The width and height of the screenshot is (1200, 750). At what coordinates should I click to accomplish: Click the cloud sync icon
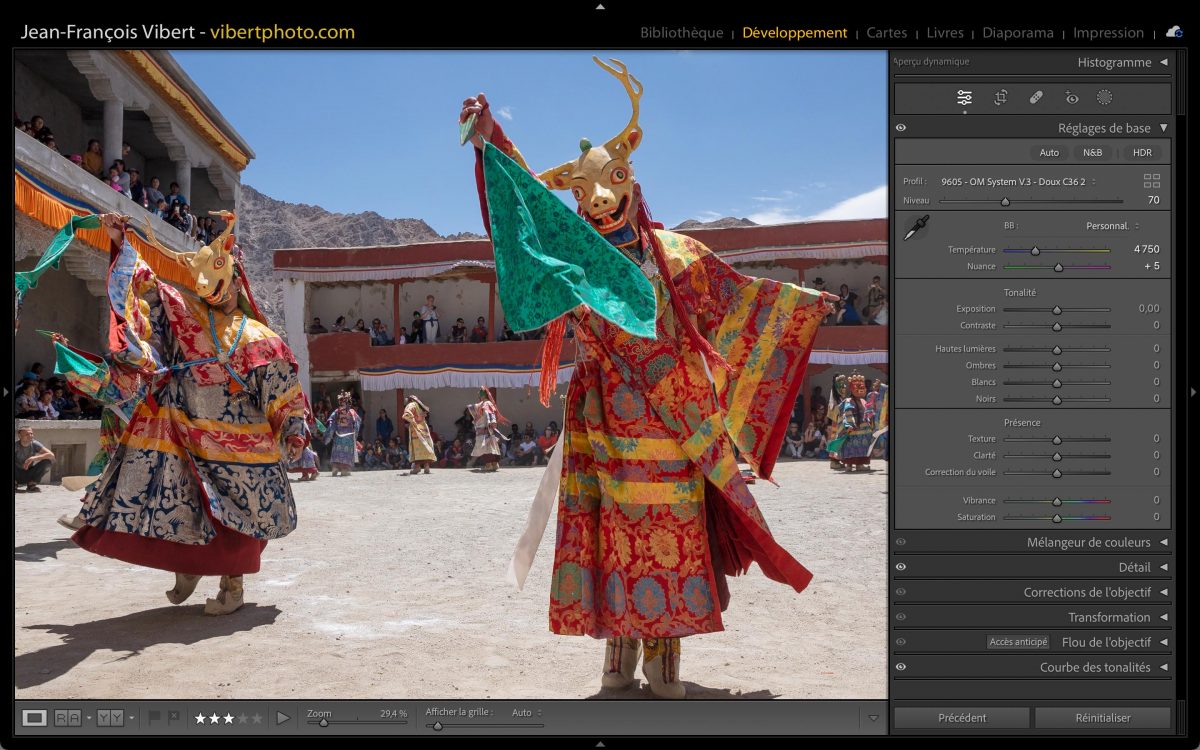click(1174, 32)
